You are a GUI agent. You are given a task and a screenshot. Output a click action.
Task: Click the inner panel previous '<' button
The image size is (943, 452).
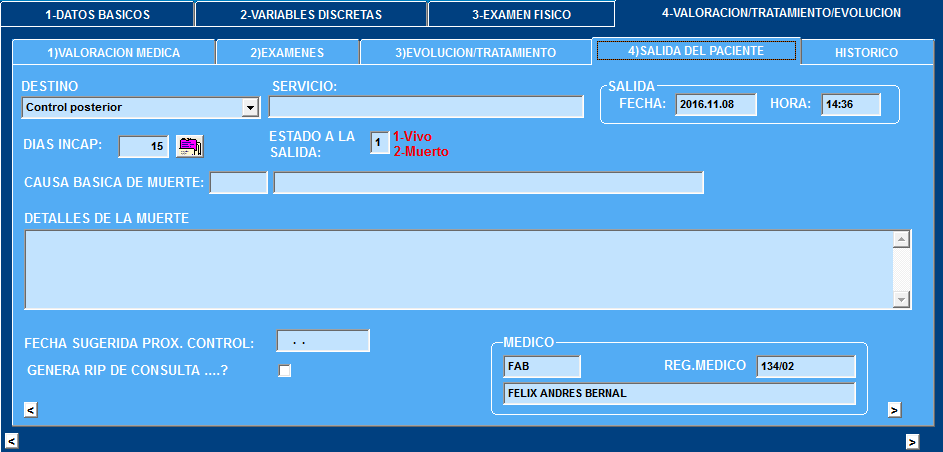[x=31, y=410]
